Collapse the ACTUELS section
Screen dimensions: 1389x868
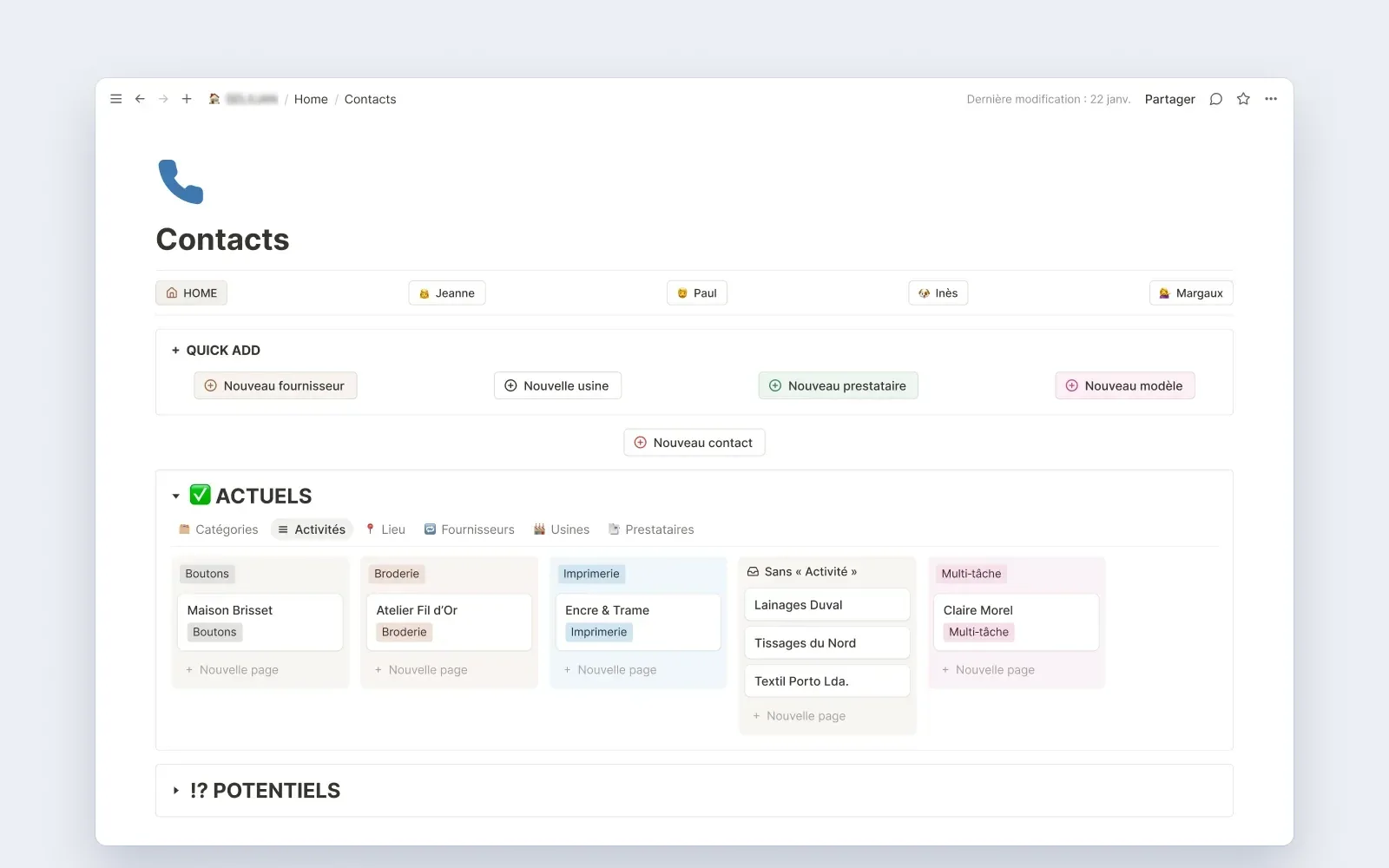pyautogui.click(x=176, y=496)
